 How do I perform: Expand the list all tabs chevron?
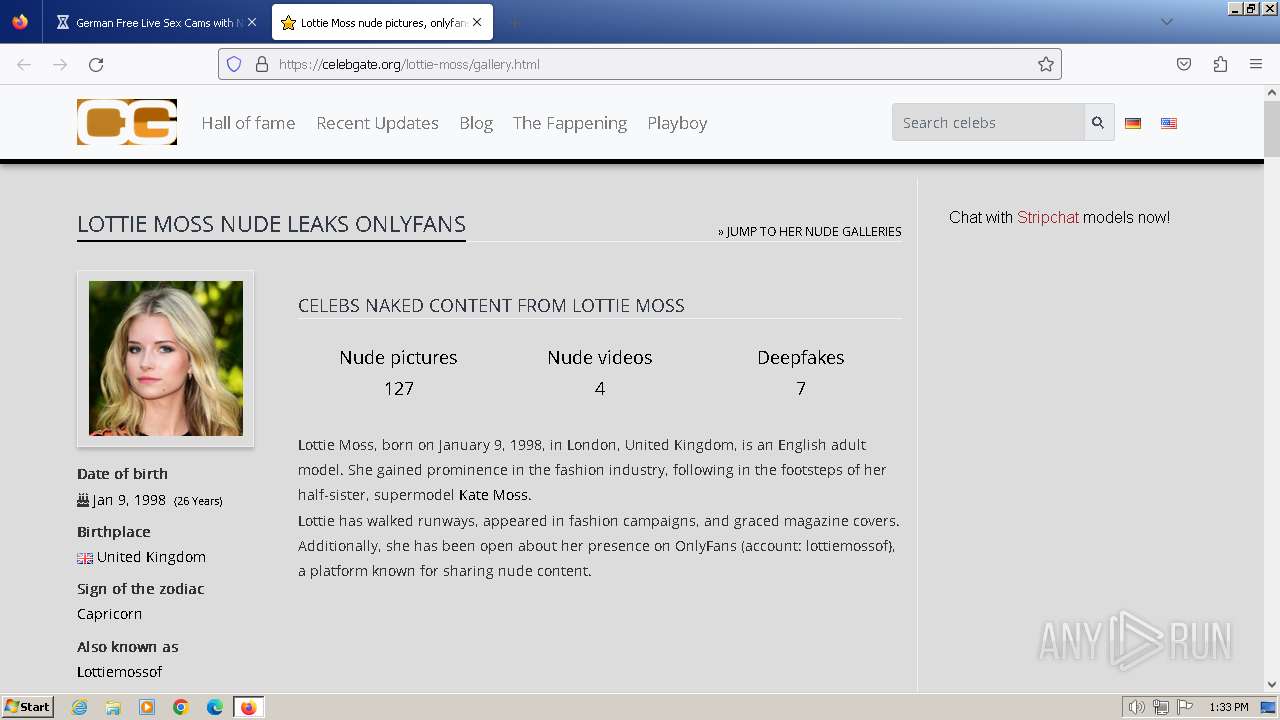click(x=1166, y=22)
